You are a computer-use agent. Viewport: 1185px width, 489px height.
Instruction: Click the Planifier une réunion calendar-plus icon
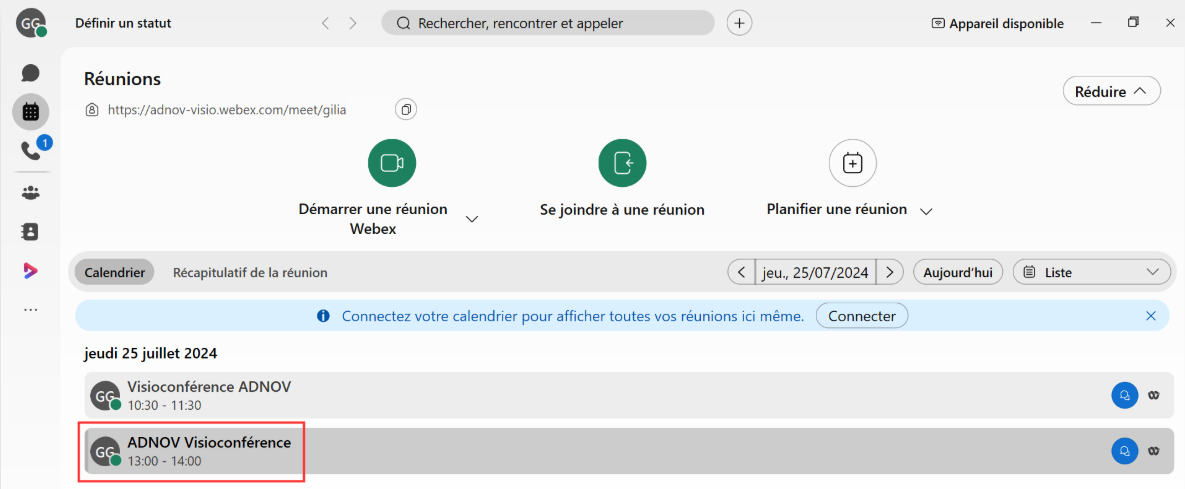point(852,162)
